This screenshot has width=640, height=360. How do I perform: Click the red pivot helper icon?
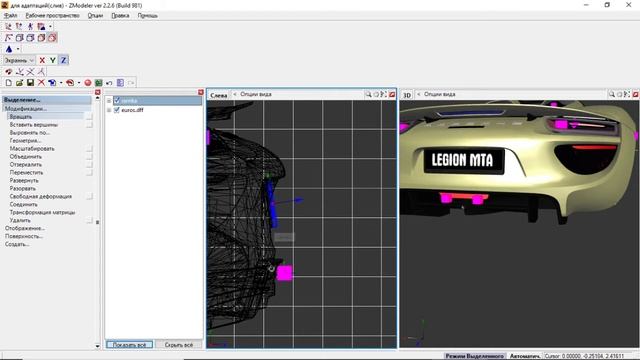tap(9, 72)
